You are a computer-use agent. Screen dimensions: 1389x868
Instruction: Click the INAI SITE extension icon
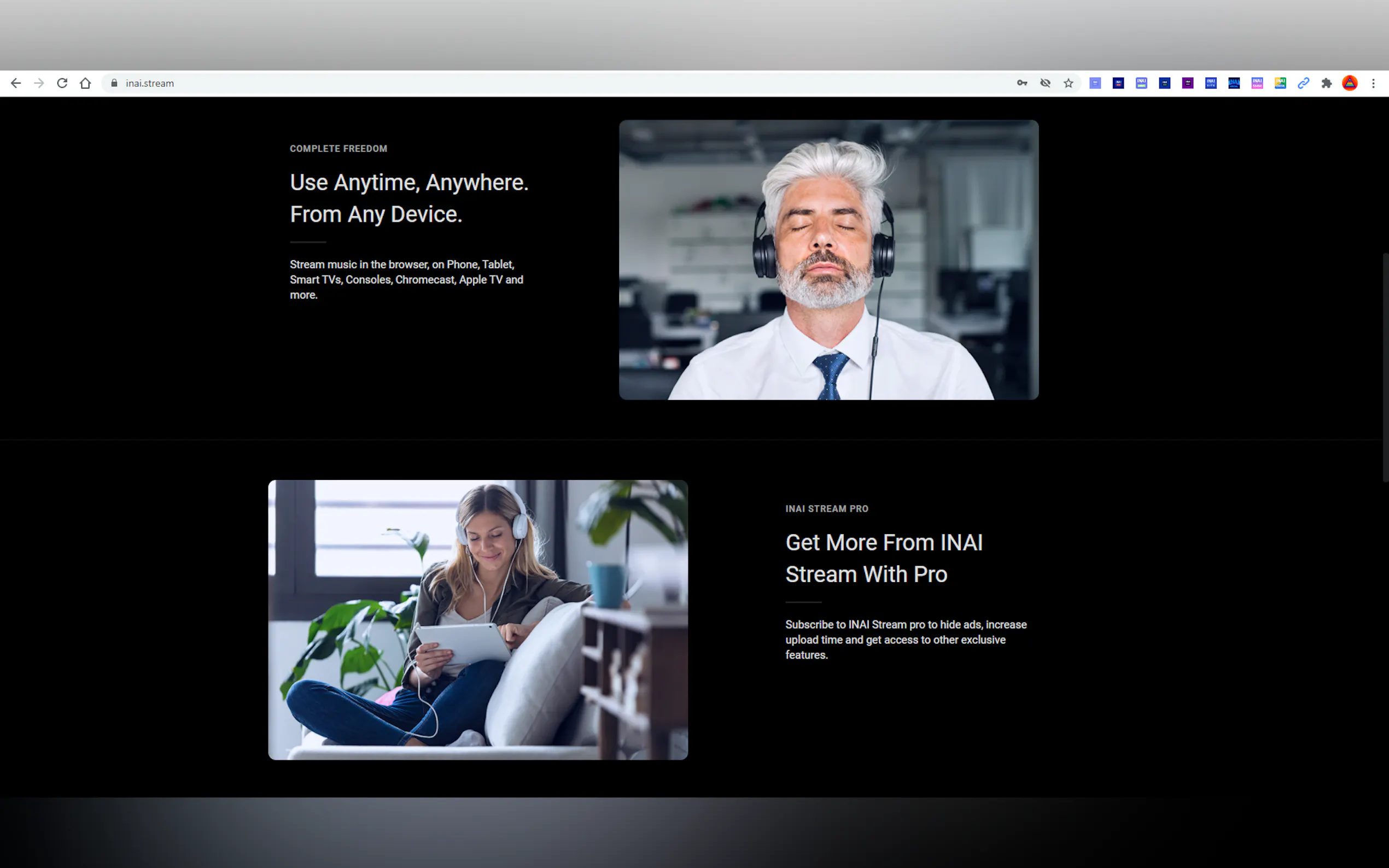[1211, 83]
